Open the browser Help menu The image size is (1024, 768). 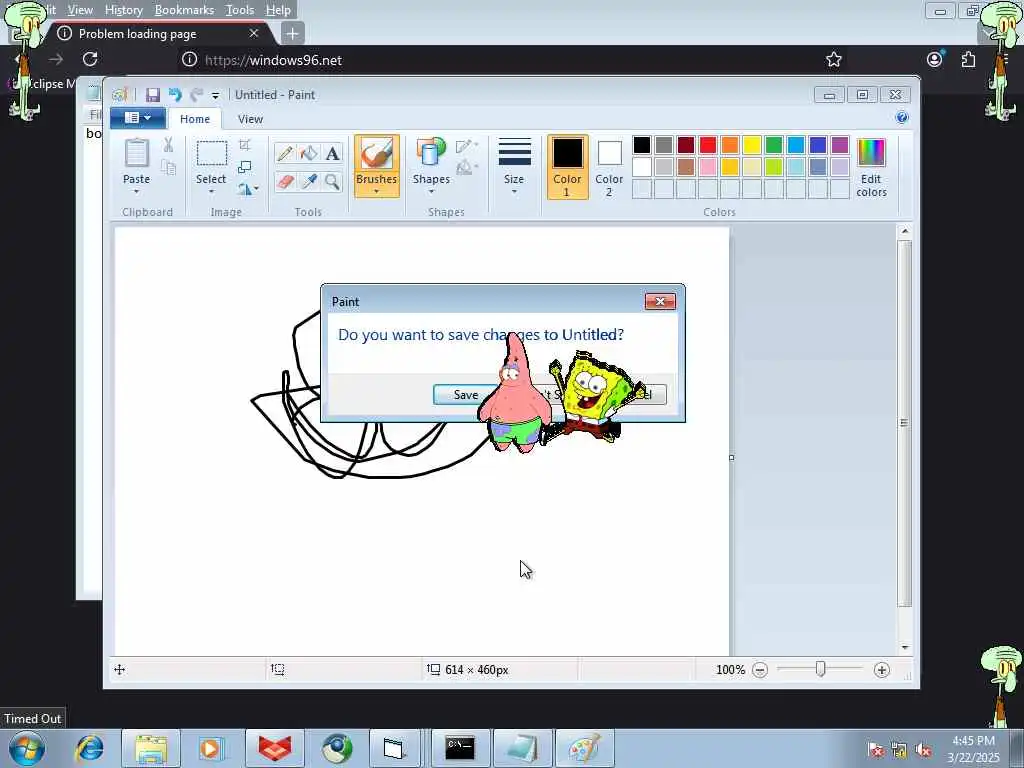coord(278,10)
